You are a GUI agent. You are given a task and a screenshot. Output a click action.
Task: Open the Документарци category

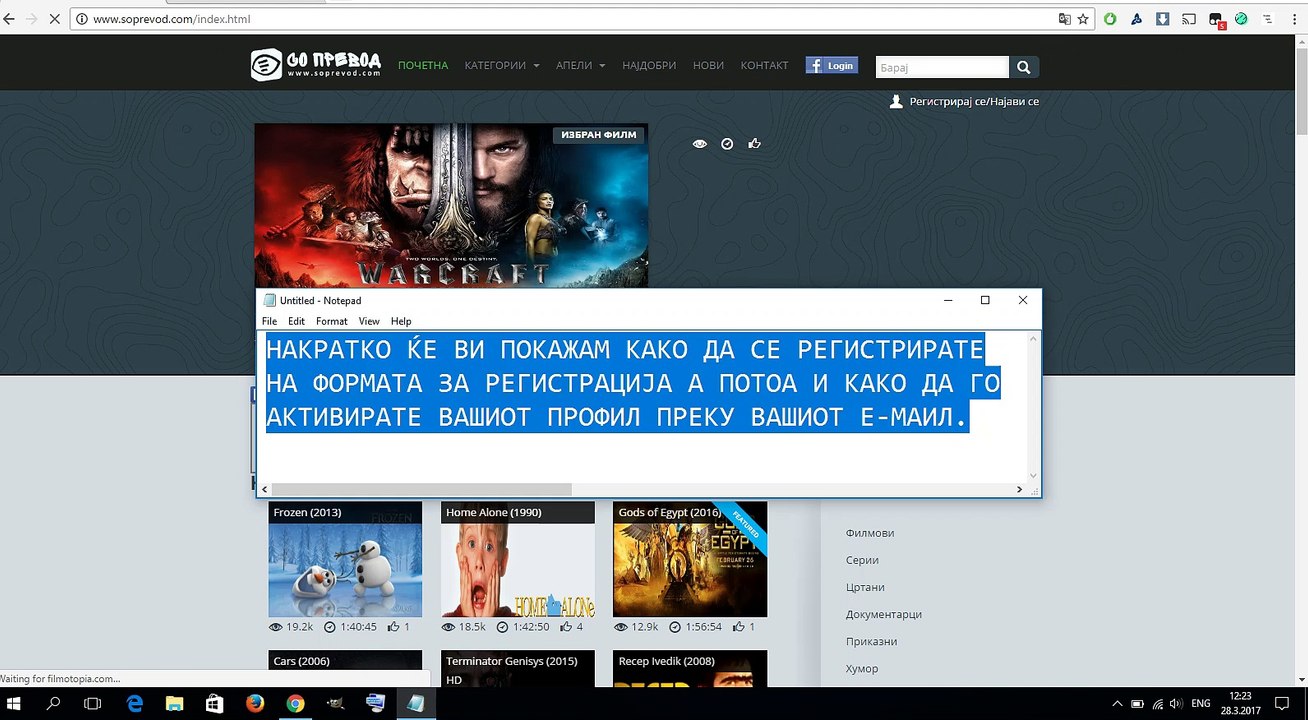[x=884, y=614]
